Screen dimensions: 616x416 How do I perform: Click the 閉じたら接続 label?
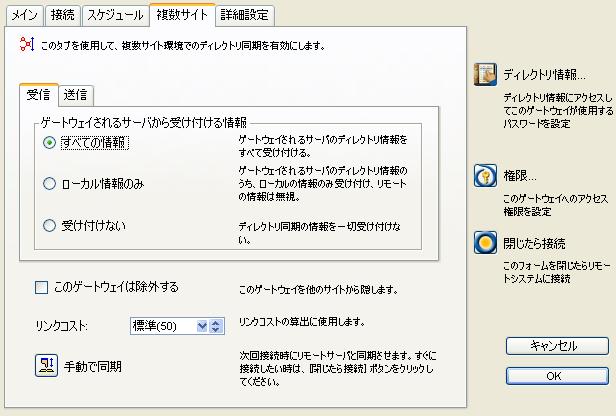(x=534, y=244)
